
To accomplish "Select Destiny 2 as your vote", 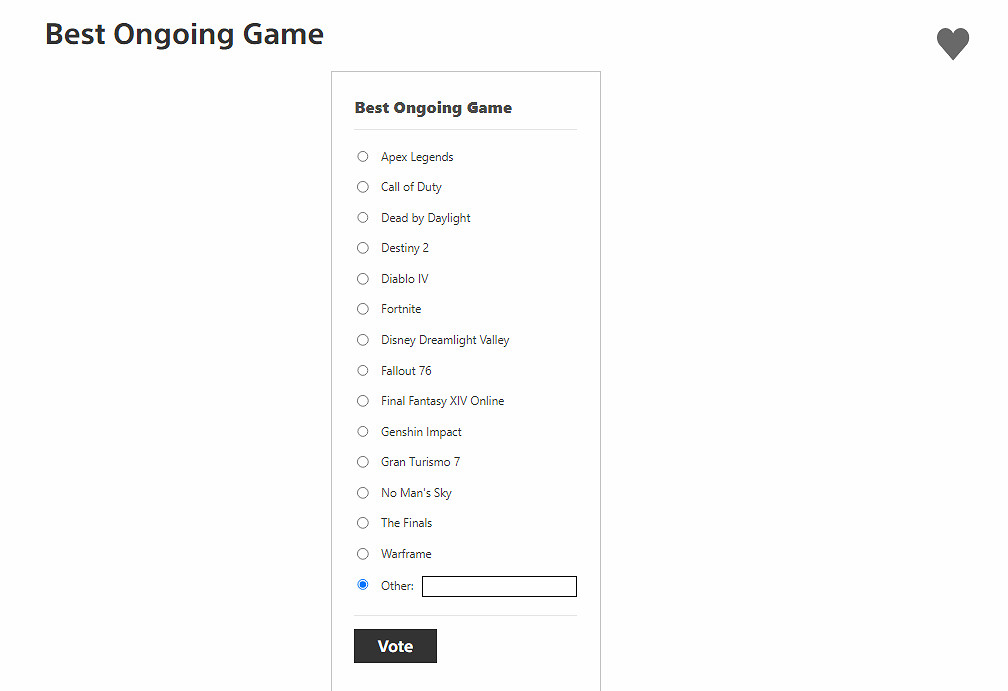I will 363,248.
